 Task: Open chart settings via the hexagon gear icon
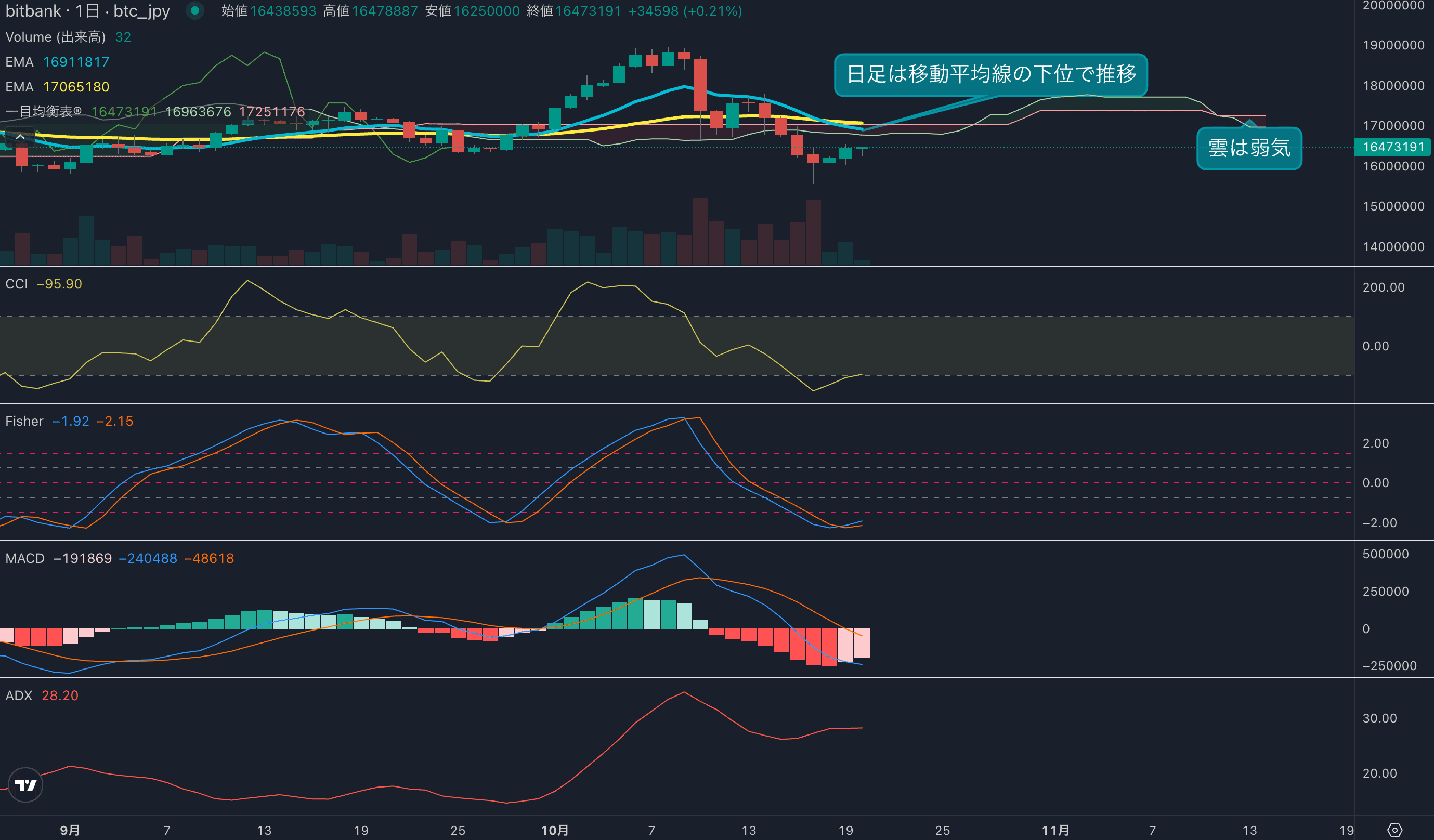click(x=1394, y=830)
